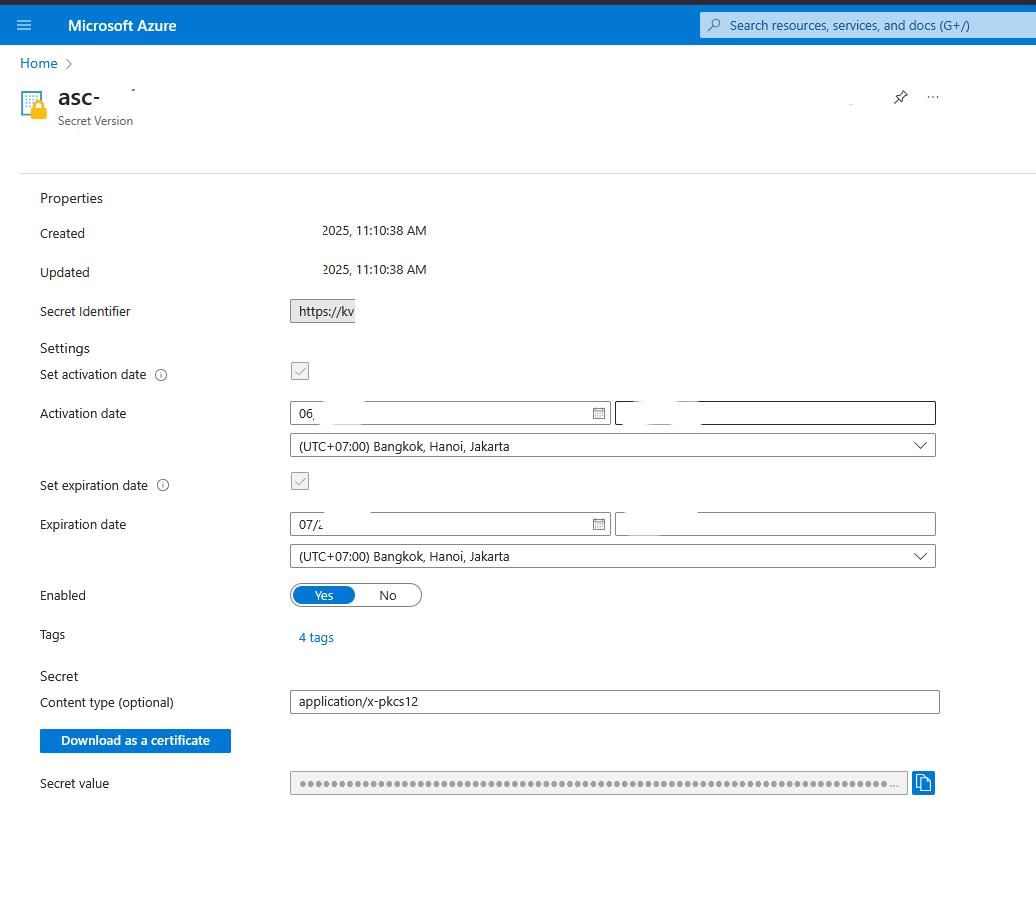The width and height of the screenshot is (1036, 901).
Task: Click the breadcrumb chevron after Home
Action: click(69, 64)
